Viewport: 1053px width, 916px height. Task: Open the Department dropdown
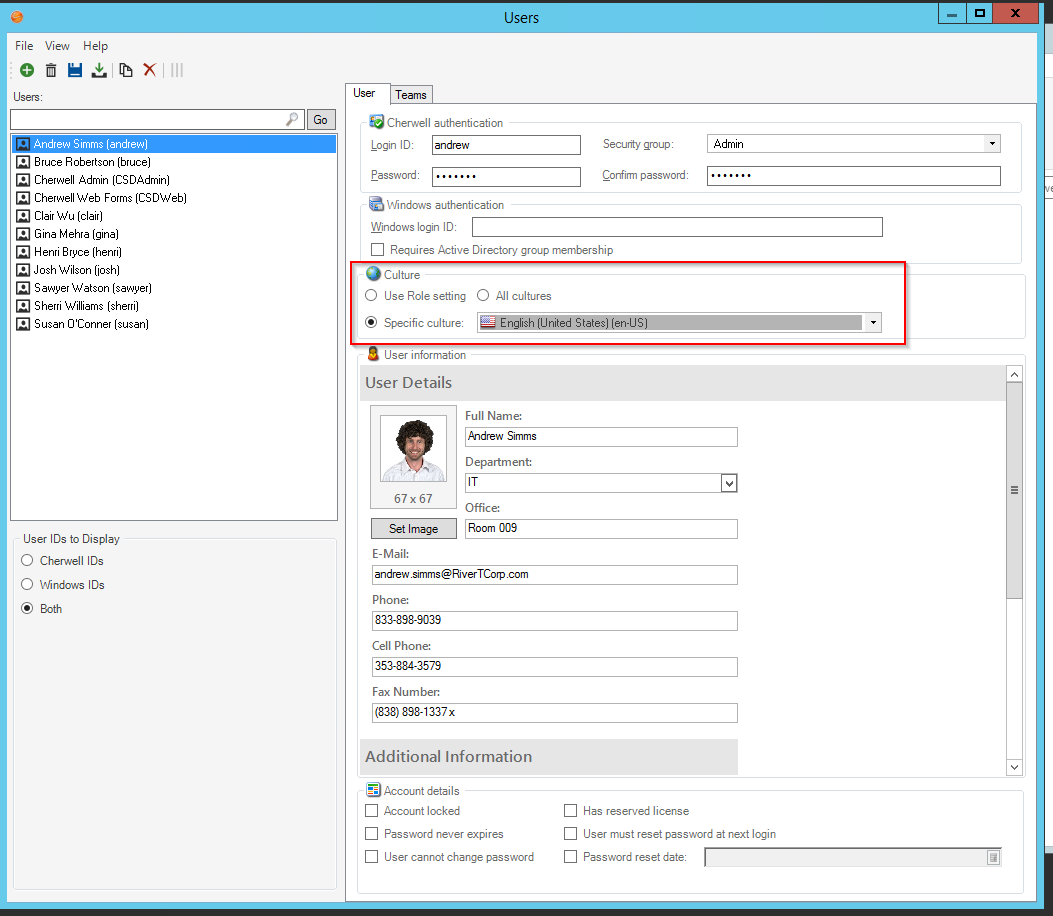pos(729,483)
